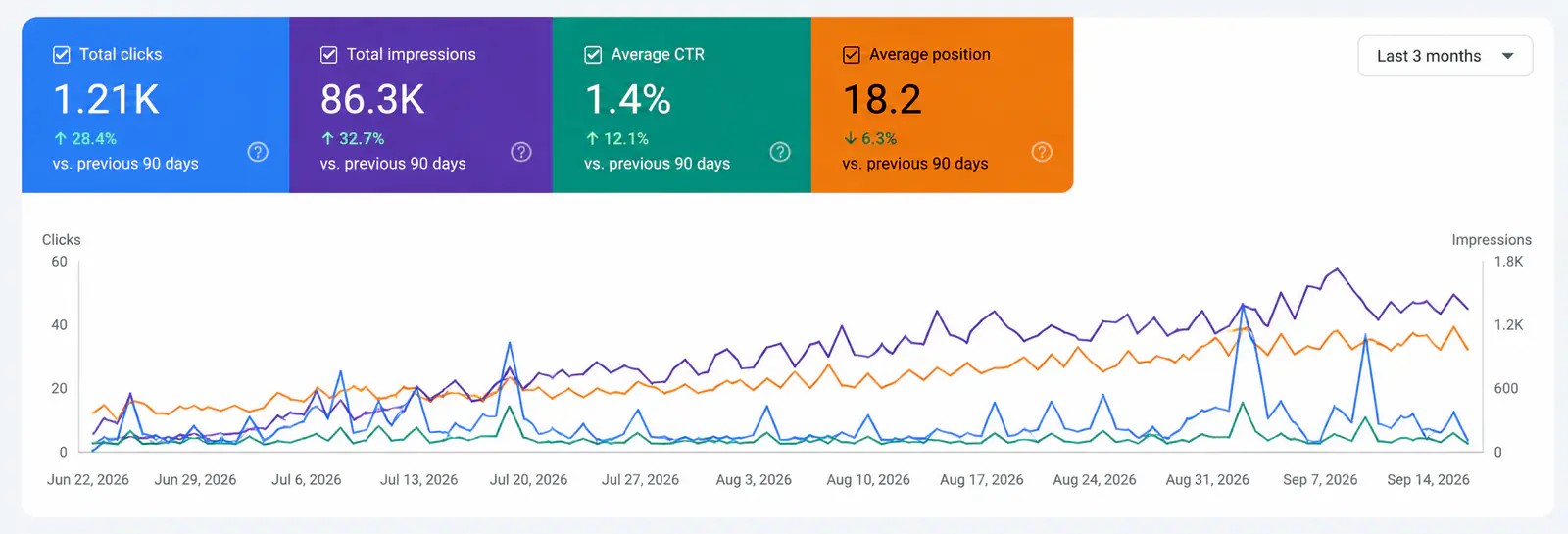The image size is (1568, 534).
Task: Click the Aug 17, 2026 date label
Action: (x=981, y=480)
